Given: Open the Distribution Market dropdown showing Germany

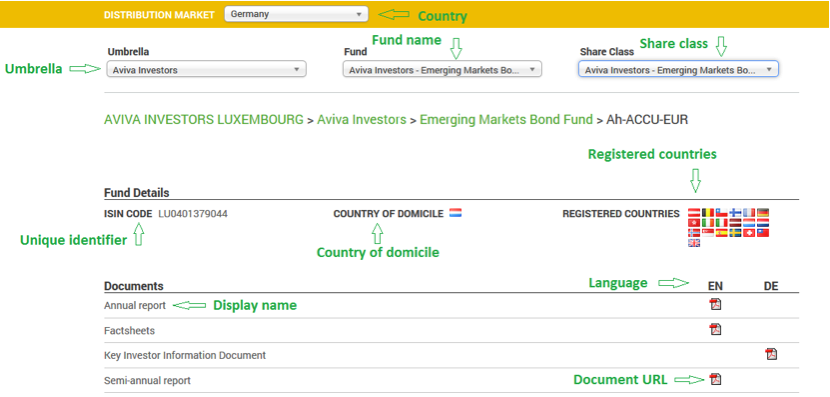Looking at the screenshot, I should click(296, 14).
